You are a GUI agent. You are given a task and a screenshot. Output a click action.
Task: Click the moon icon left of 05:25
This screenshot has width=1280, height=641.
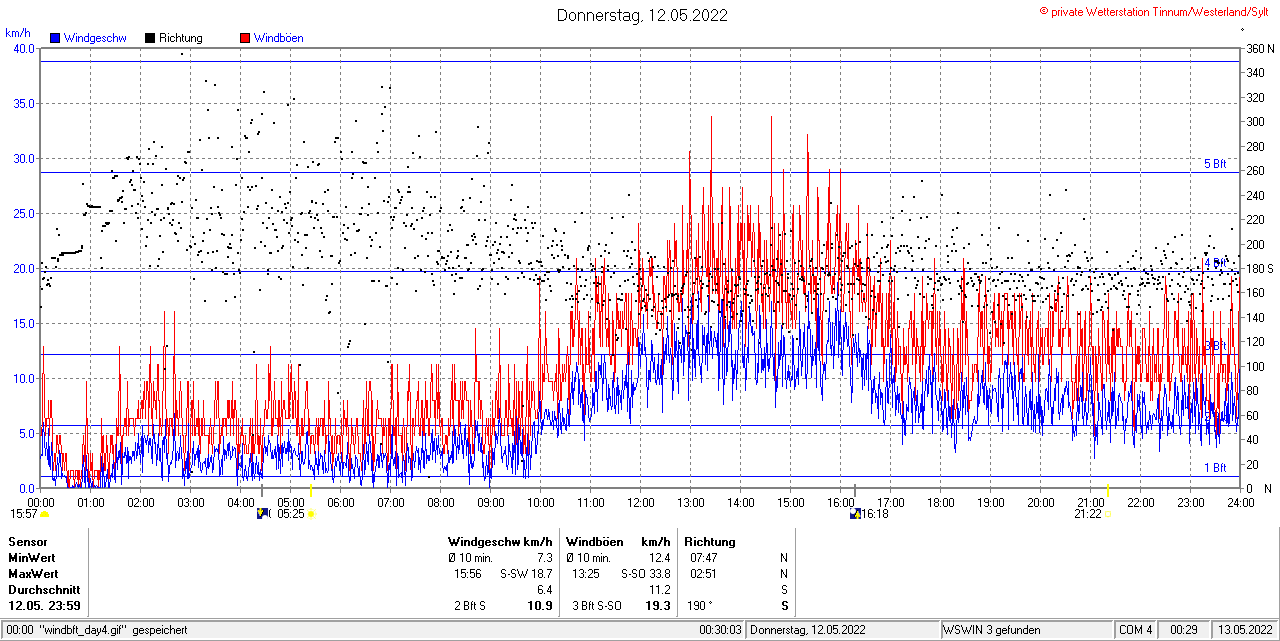(263, 514)
